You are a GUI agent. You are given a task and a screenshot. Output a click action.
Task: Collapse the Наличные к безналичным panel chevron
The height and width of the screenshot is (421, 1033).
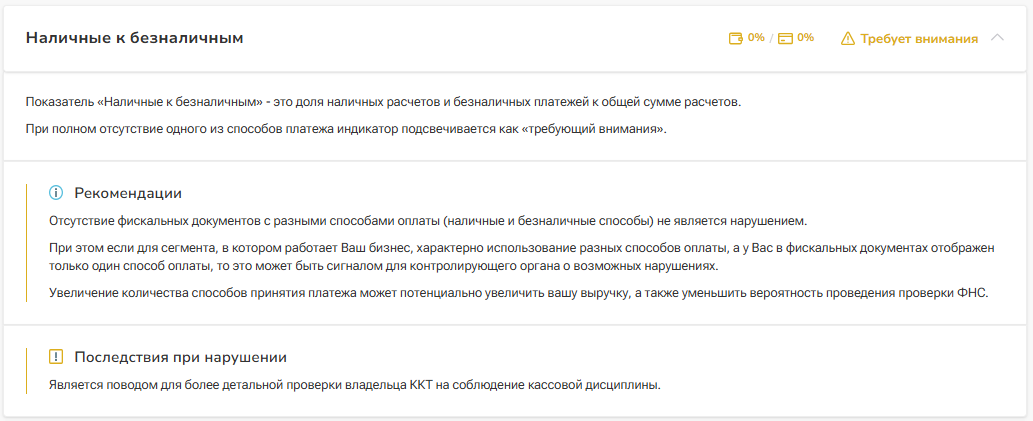[996, 38]
